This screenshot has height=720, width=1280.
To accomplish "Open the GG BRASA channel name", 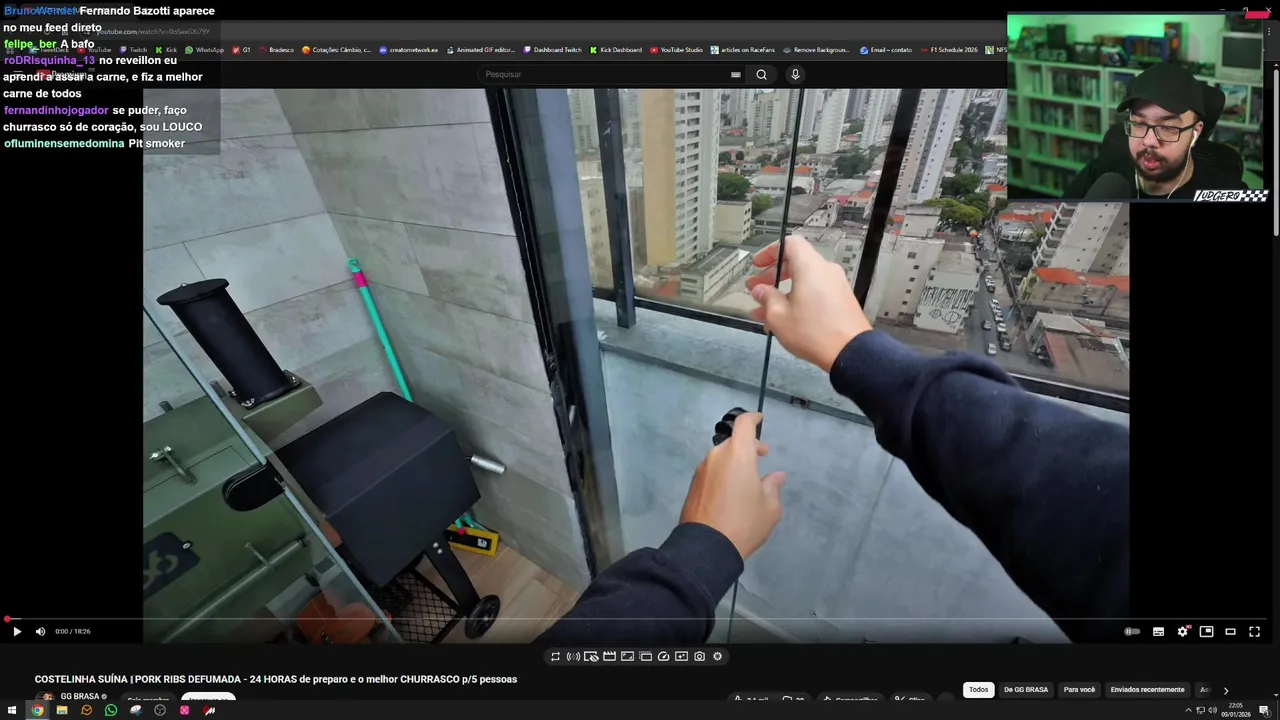I will tap(80, 696).
